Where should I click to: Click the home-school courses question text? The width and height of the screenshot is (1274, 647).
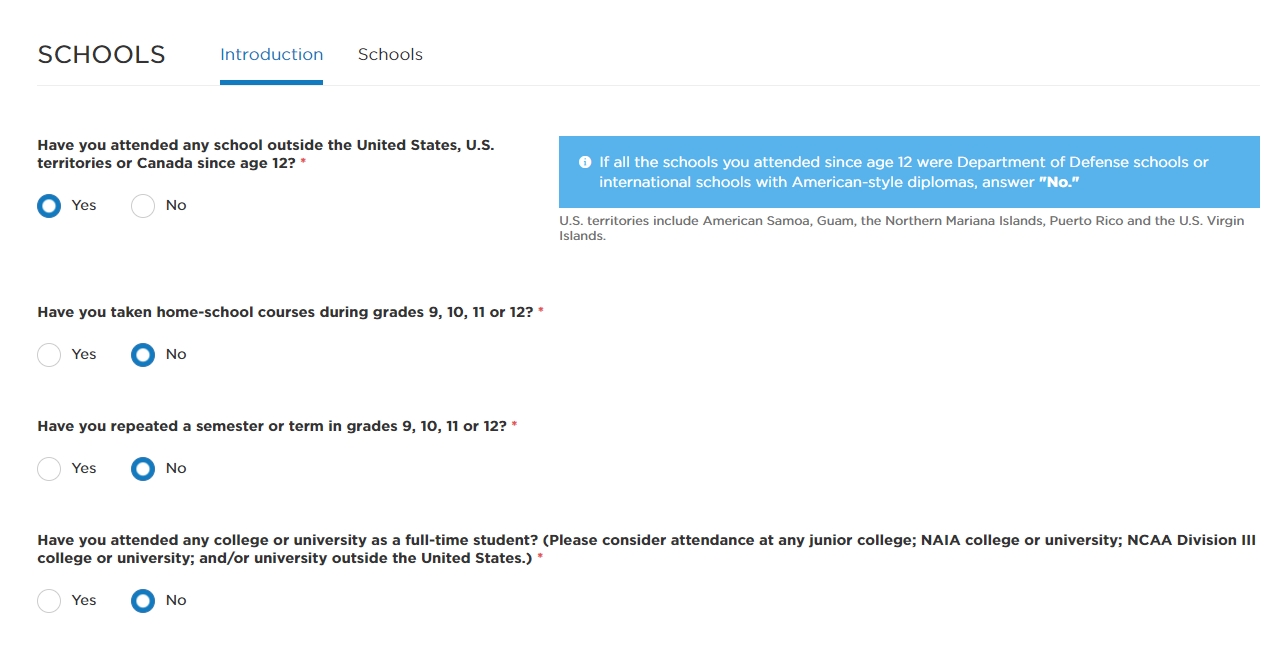[x=285, y=312]
